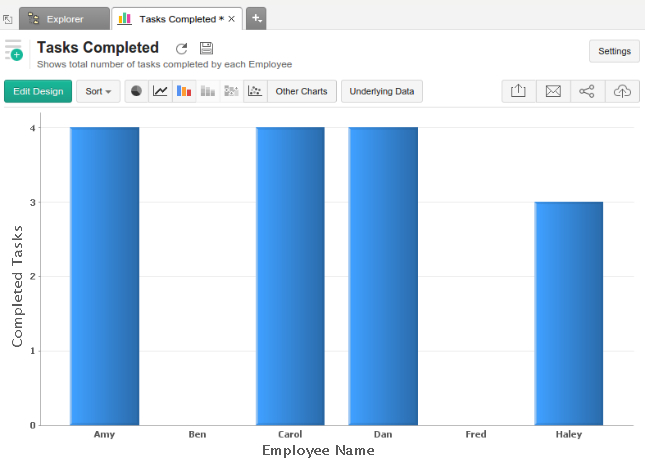Click the y-axis value 4
The height and width of the screenshot is (469, 645).
coord(32,128)
